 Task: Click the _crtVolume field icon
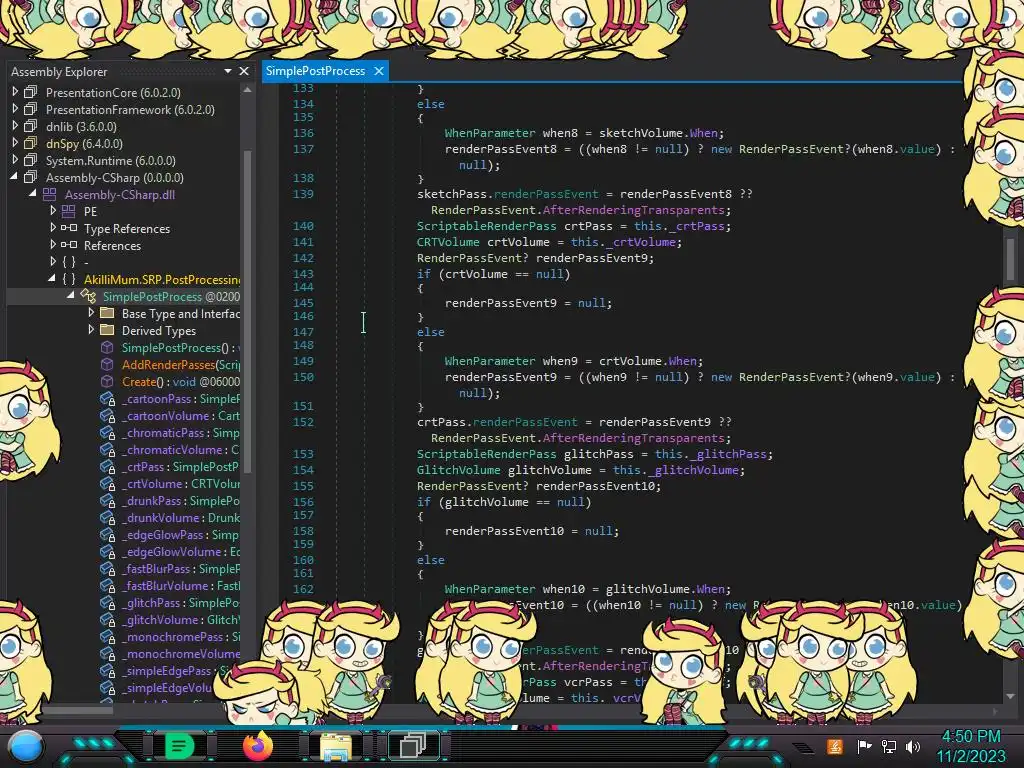(x=107, y=483)
